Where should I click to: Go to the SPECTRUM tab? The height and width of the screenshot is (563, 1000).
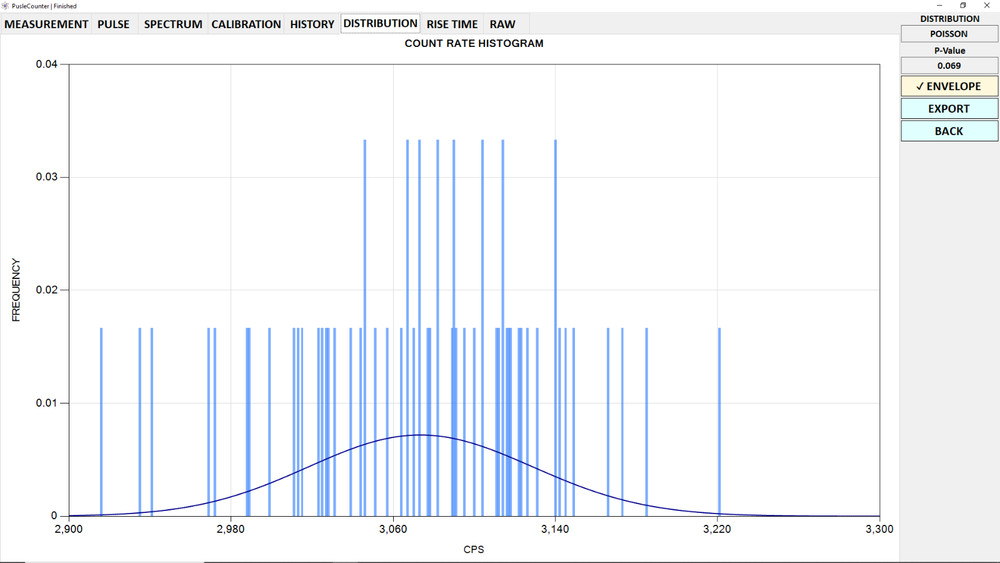pos(173,24)
